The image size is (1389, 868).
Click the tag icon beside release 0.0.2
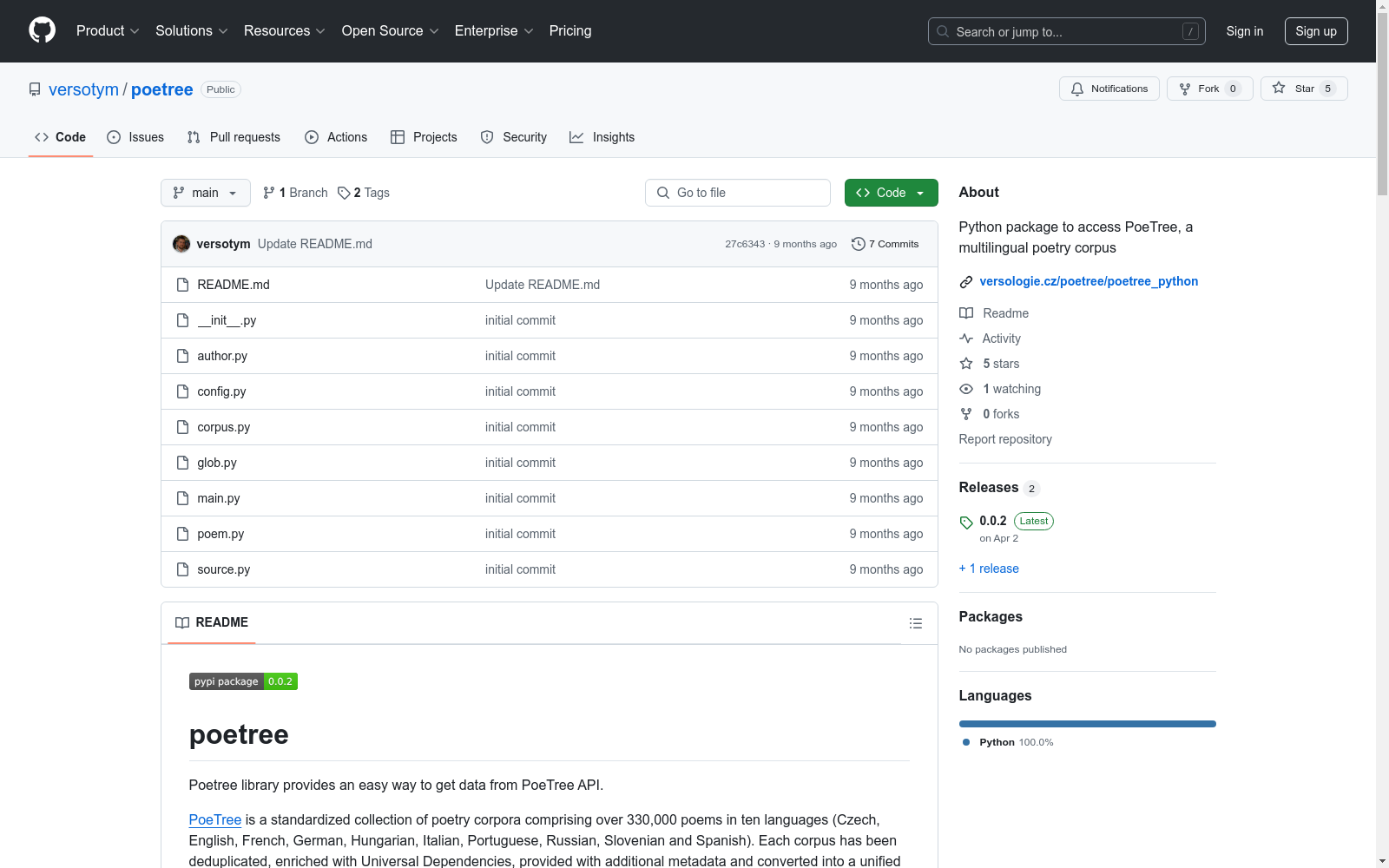[x=966, y=523]
